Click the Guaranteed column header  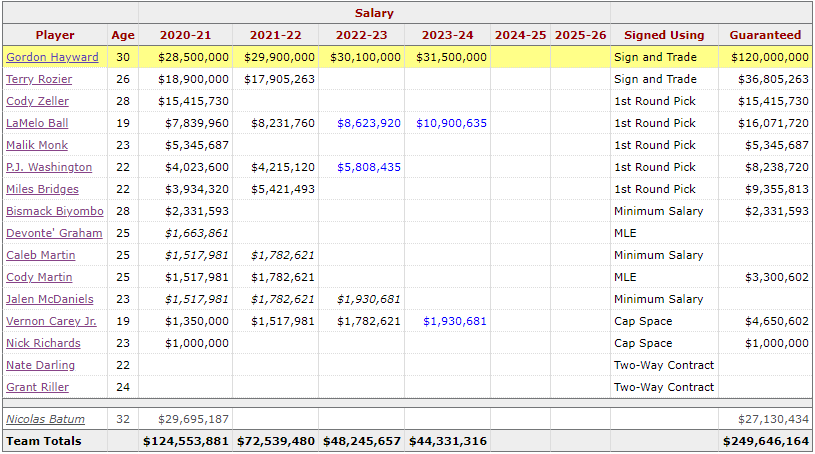[765, 35]
